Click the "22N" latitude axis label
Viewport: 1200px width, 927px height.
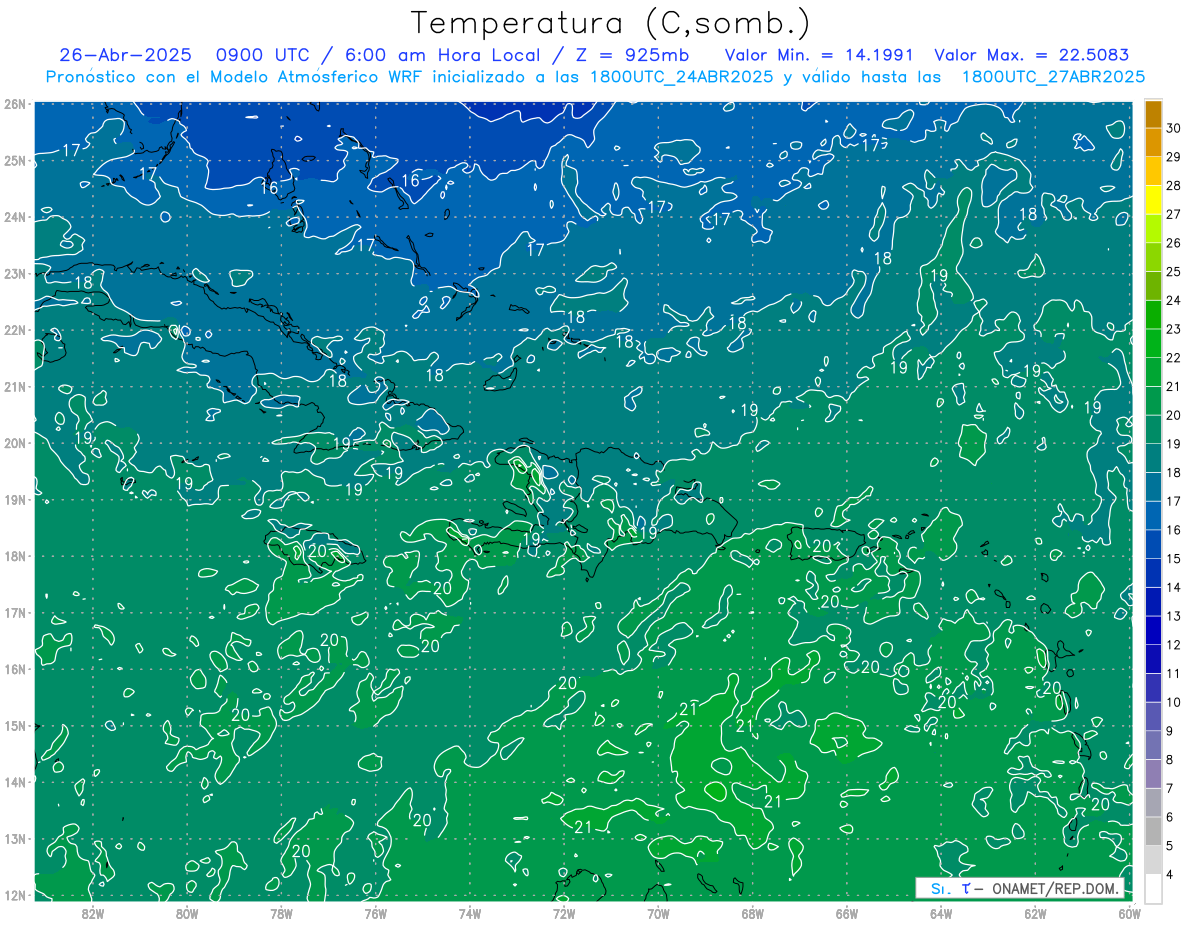(14, 330)
